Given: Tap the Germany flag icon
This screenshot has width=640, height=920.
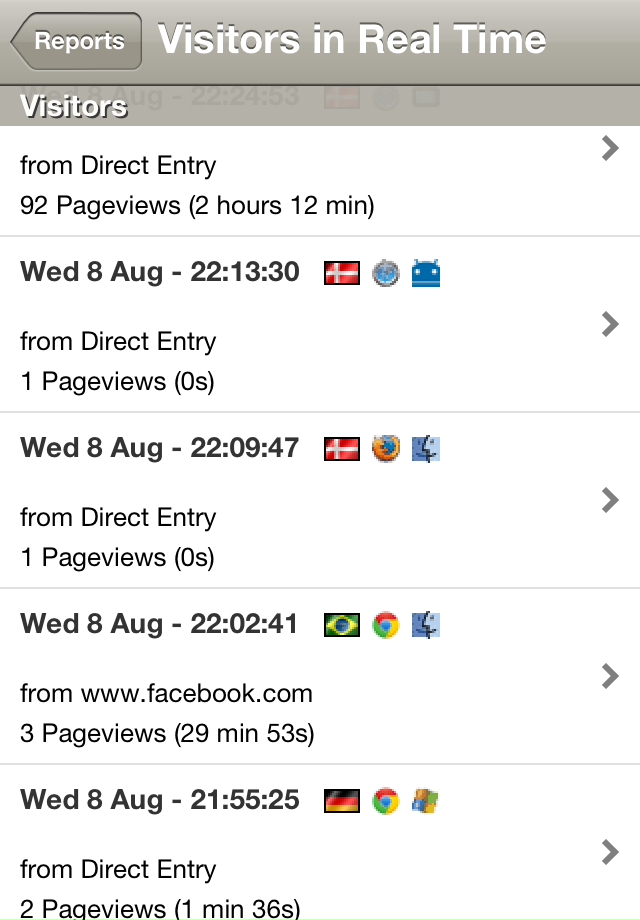Looking at the screenshot, I should [x=342, y=801].
